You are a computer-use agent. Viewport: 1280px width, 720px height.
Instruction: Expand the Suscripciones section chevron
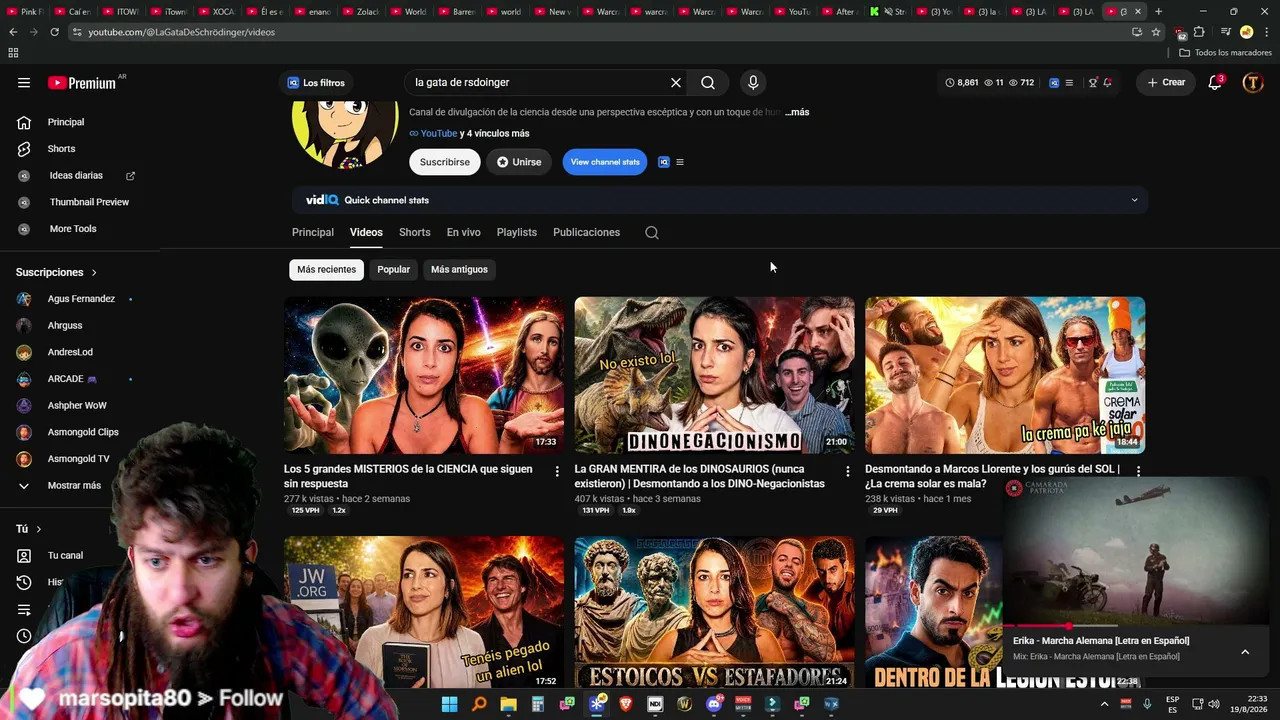[x=94, y=273]
